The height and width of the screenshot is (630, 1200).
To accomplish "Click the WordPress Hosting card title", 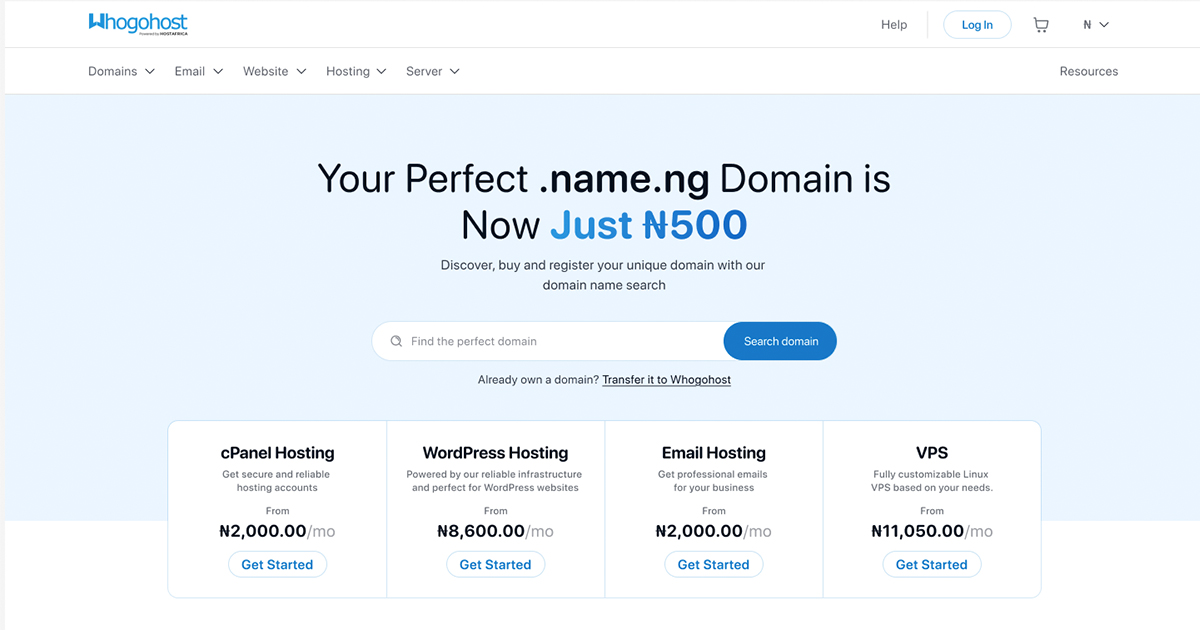I will (495, 453).
